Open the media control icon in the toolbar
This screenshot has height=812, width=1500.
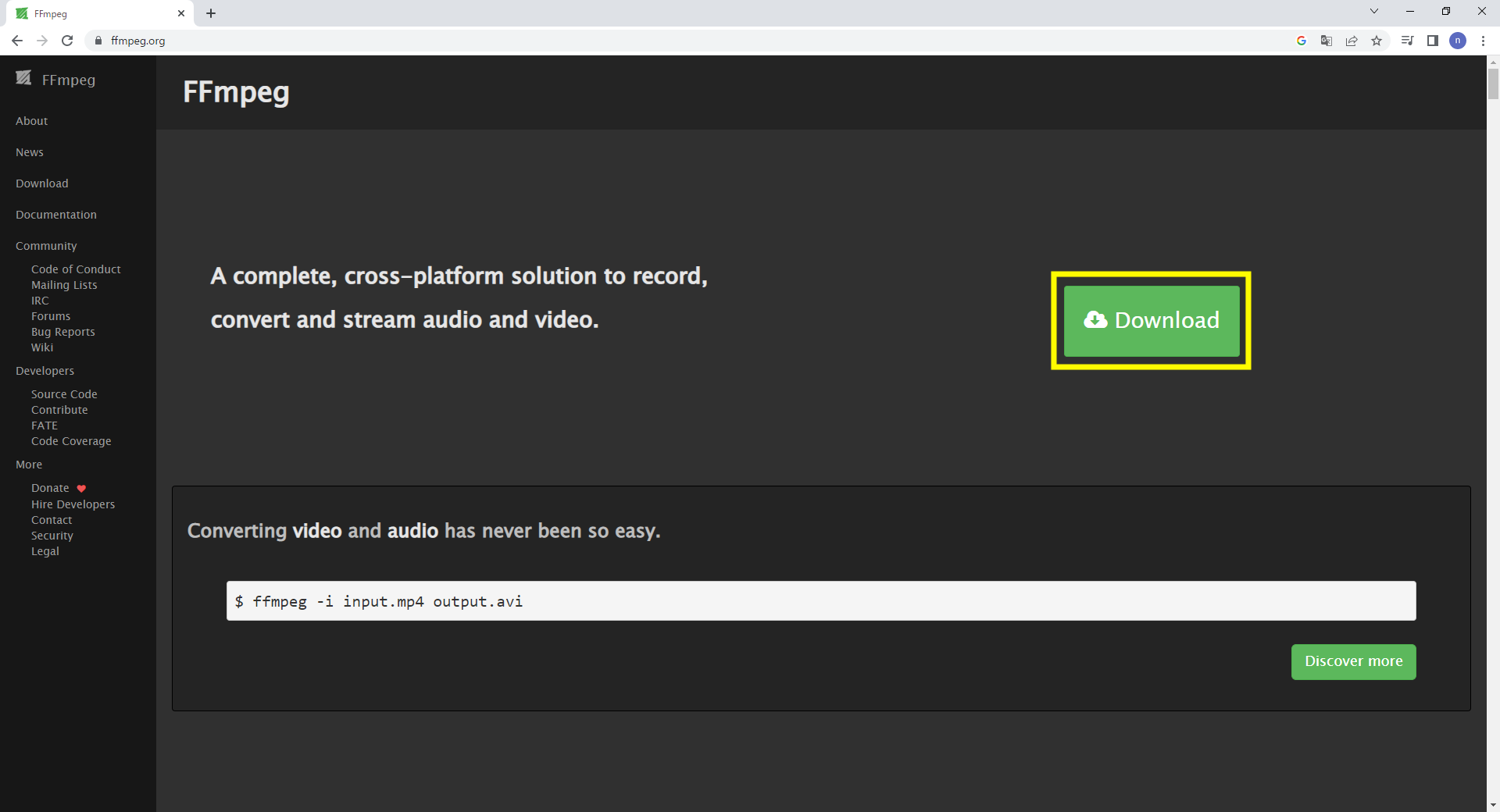1408,41
